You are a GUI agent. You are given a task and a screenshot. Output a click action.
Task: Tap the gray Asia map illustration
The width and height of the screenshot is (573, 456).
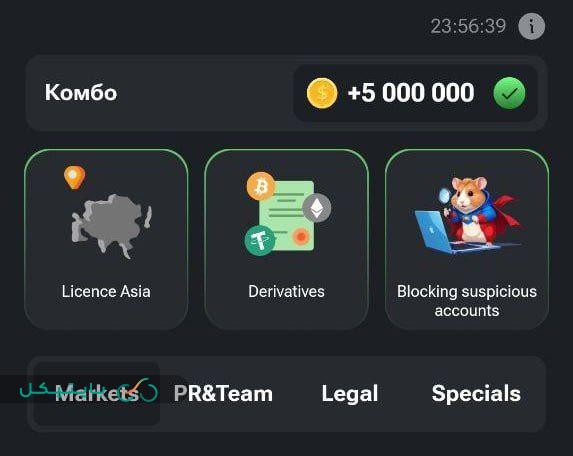[111, 226]
